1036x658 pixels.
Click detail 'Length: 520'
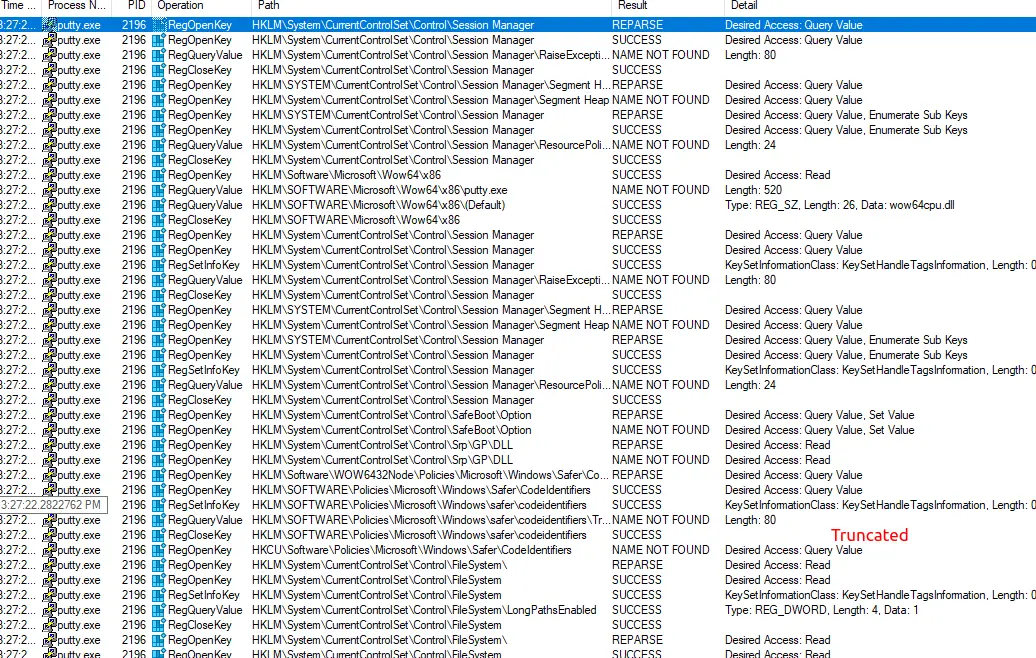tap(753, 190)
